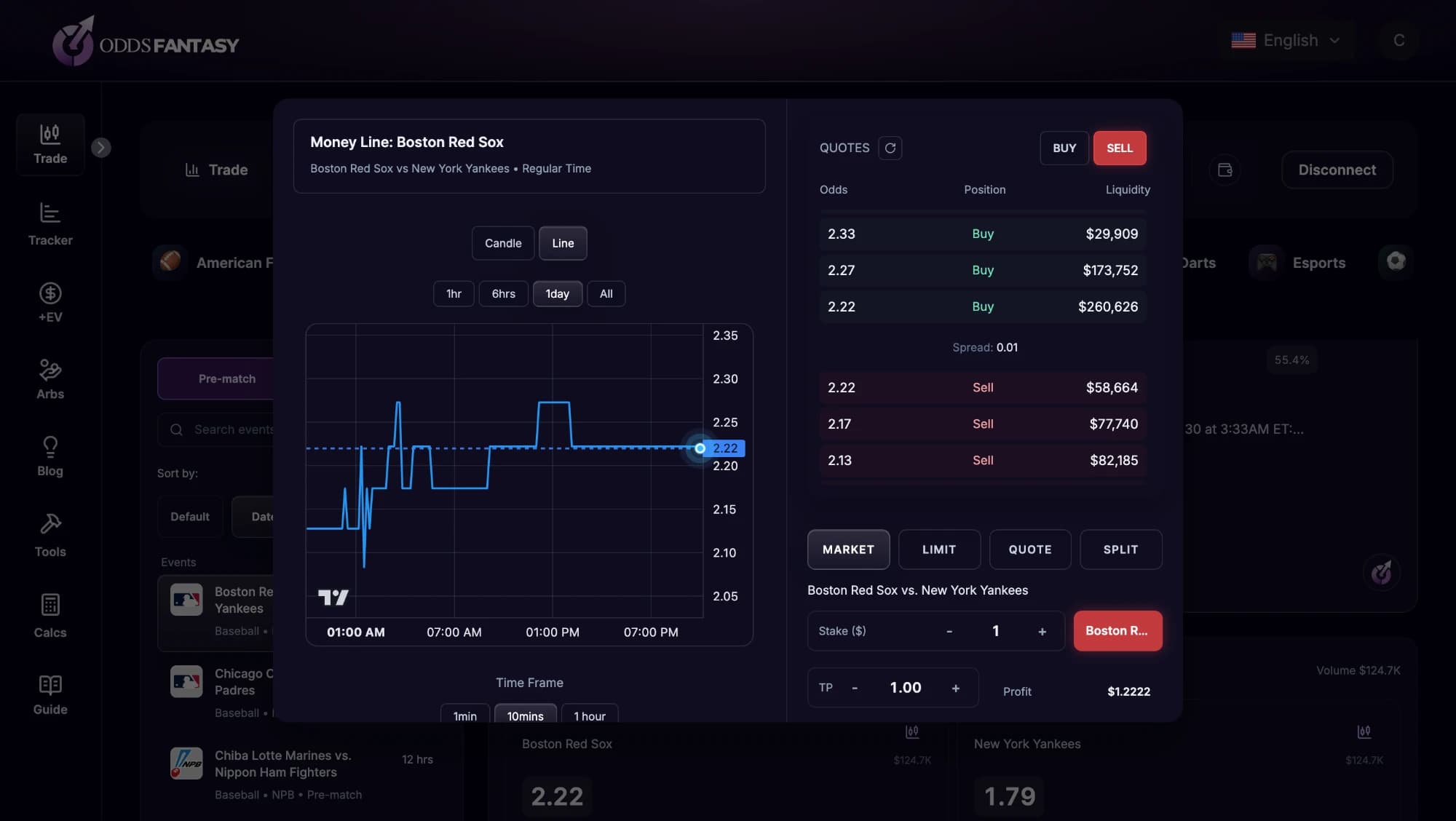Choose the 1 hour time frame

click(590, 715)
